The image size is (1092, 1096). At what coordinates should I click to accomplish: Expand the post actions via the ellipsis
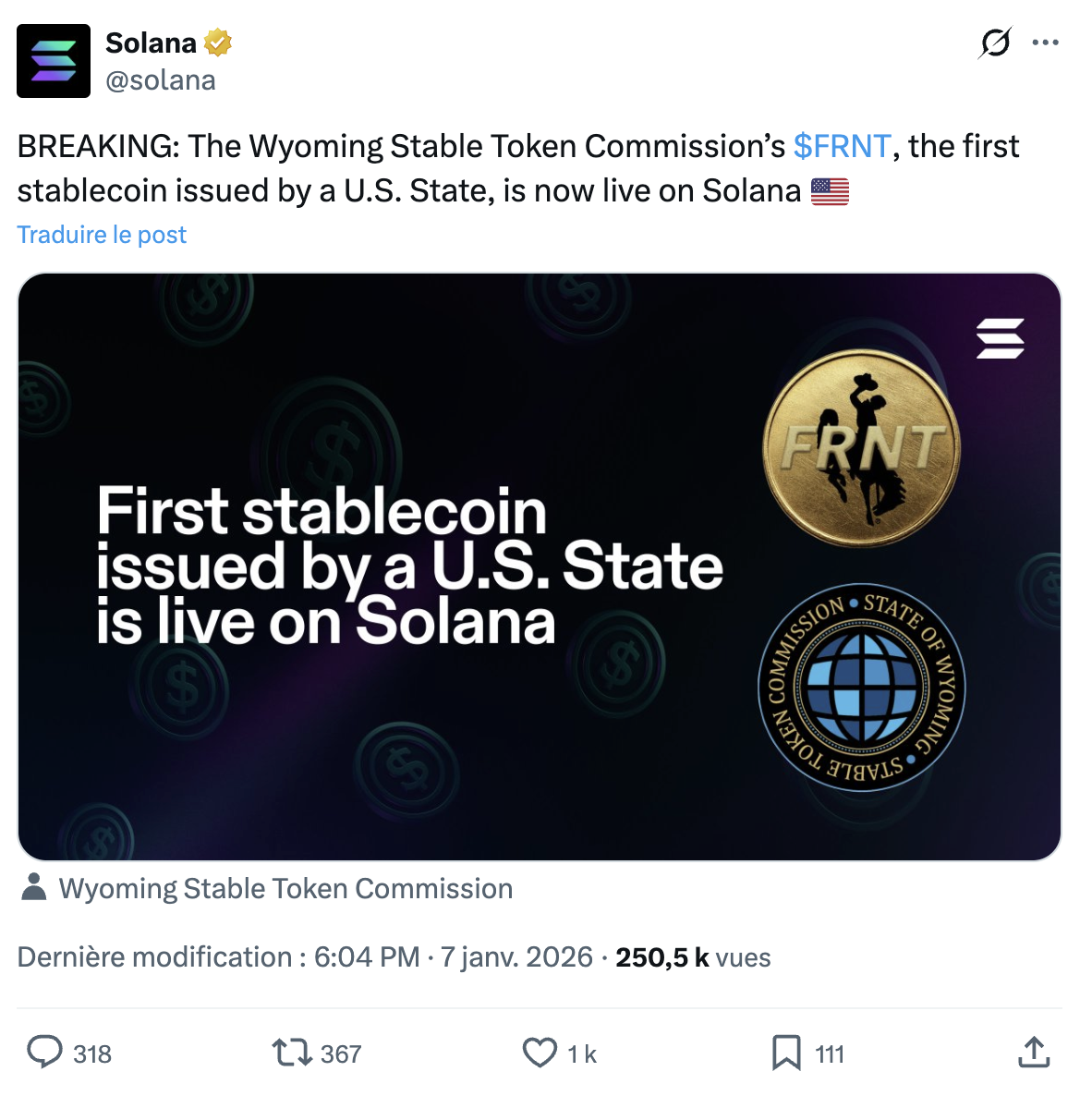[1045, 42]
